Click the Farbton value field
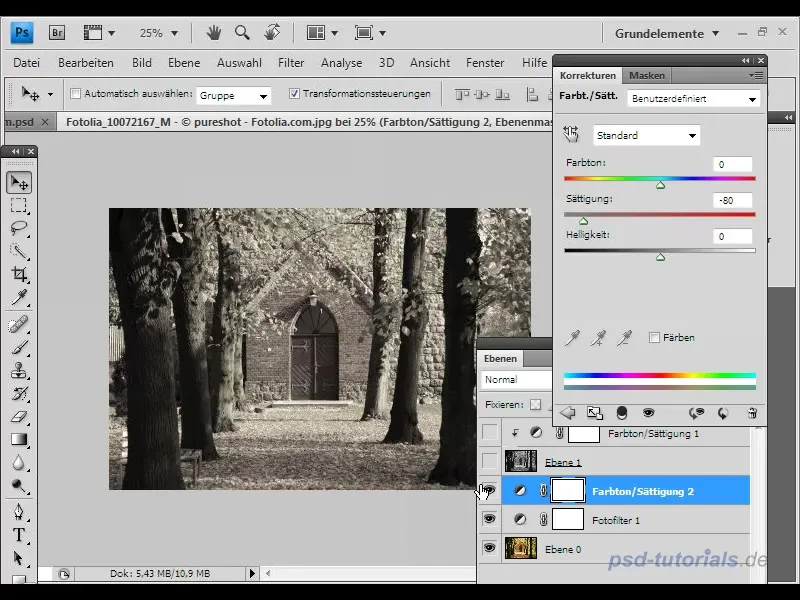This screenshot has width=800, height=600. (732, 164)
